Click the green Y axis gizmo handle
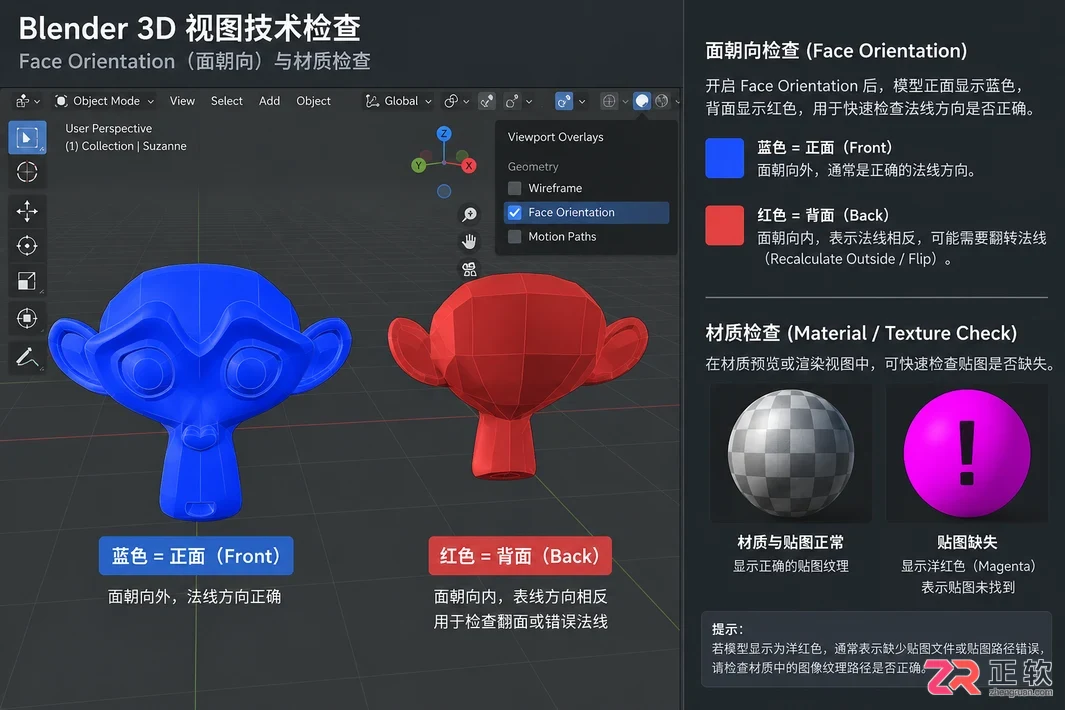This screenshot has height=710, width=1065. pyautogui.click(x=418, y=165)
